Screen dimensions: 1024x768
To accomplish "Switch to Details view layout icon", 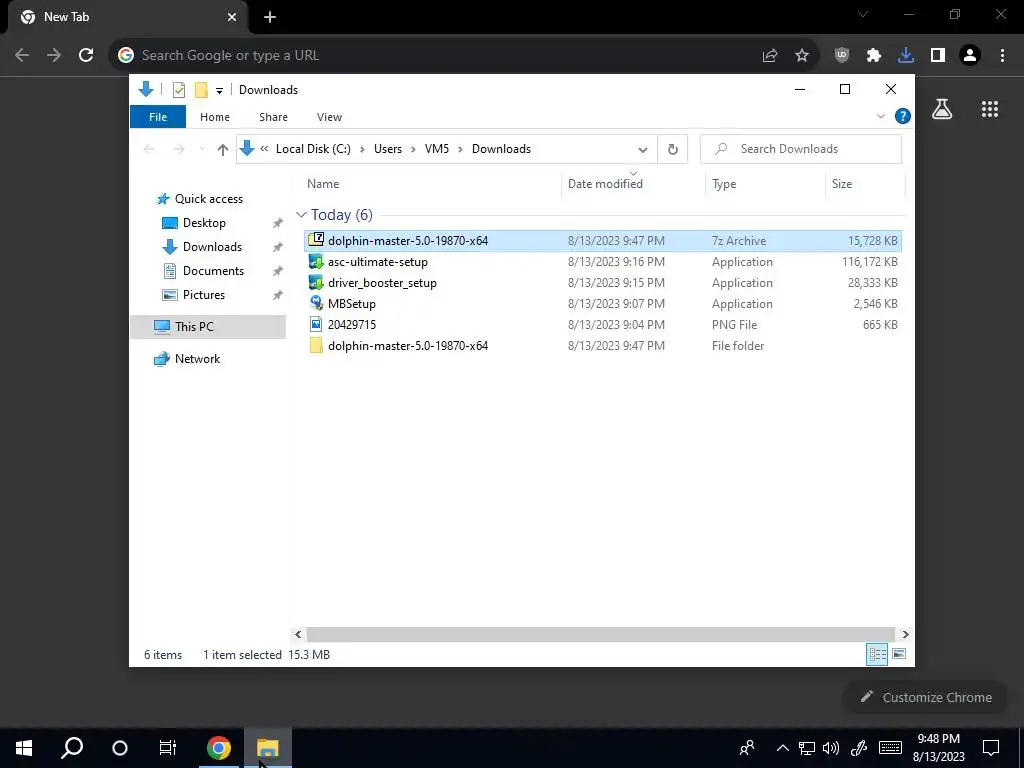I will point(877,654).
